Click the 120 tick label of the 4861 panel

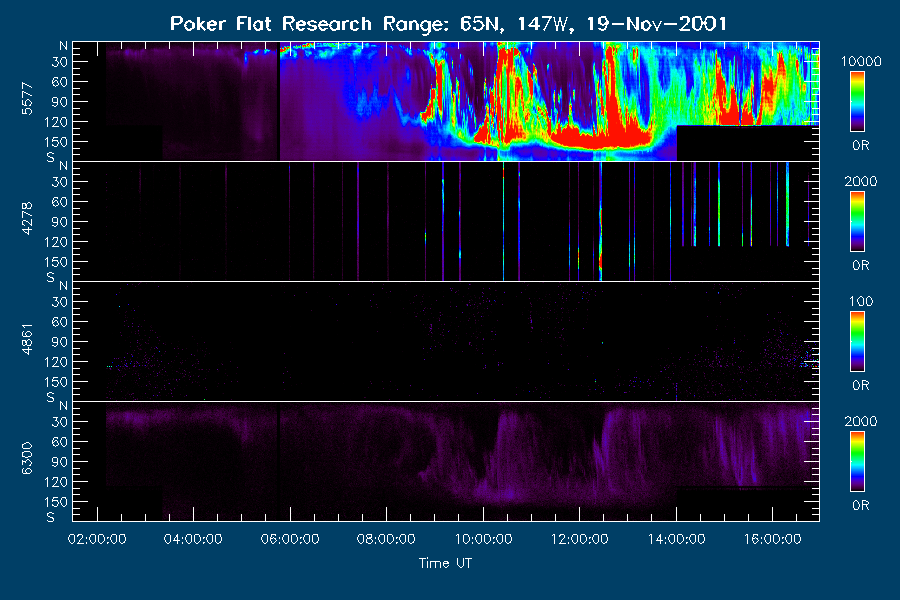[x=56, y=362]
